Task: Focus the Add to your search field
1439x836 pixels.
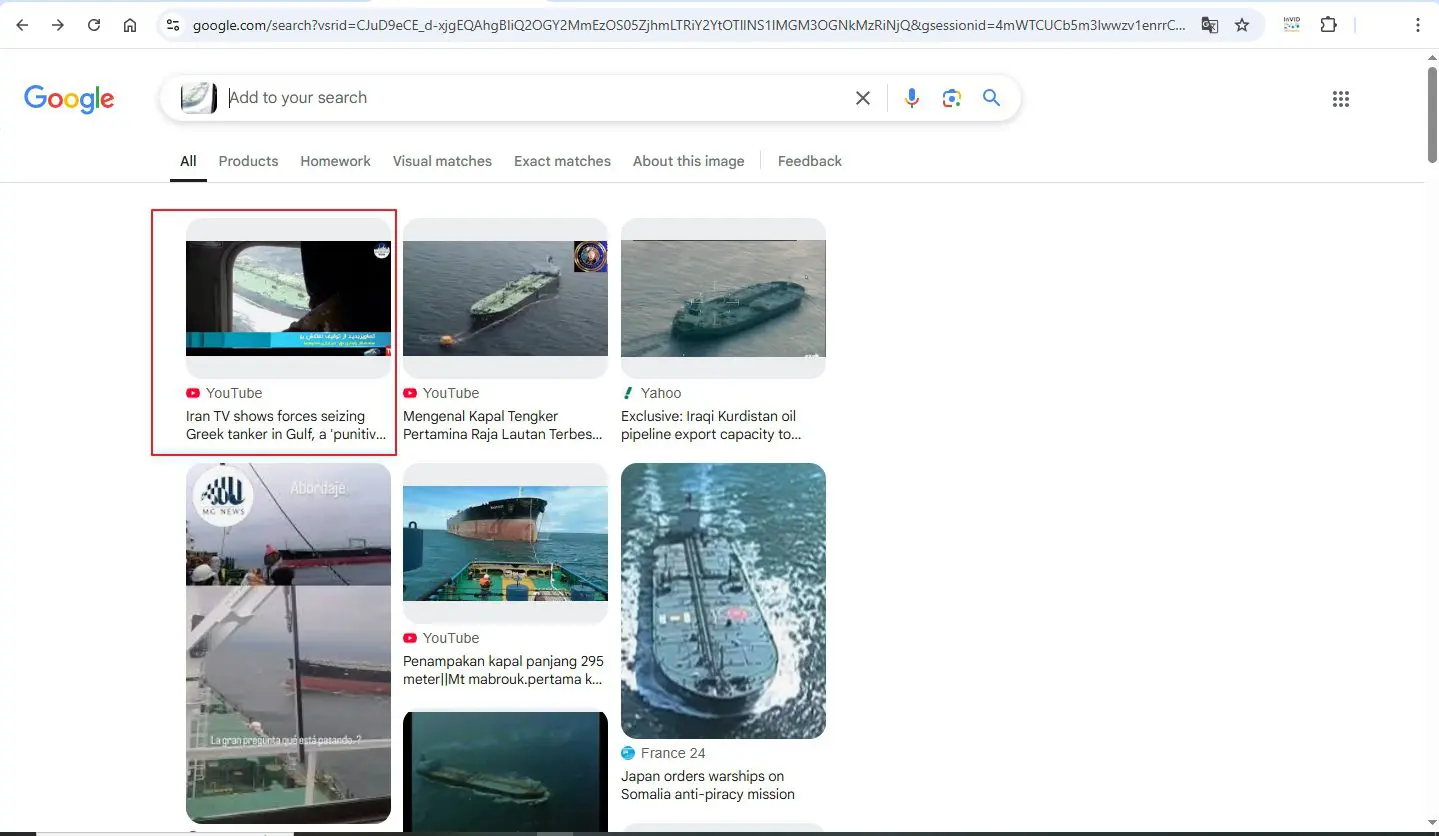Action: 535,98
